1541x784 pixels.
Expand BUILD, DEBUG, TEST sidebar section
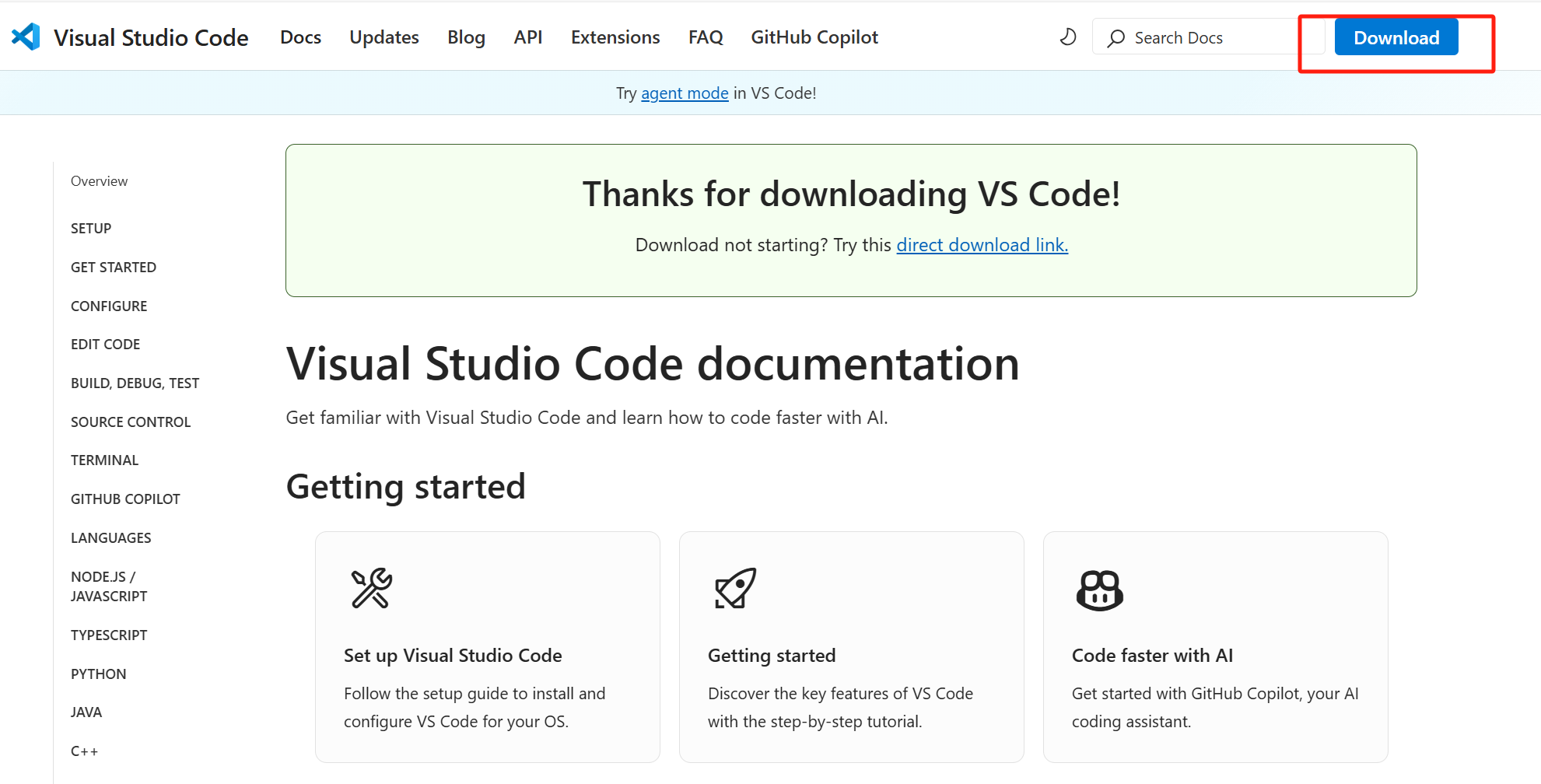pos(135,383)
